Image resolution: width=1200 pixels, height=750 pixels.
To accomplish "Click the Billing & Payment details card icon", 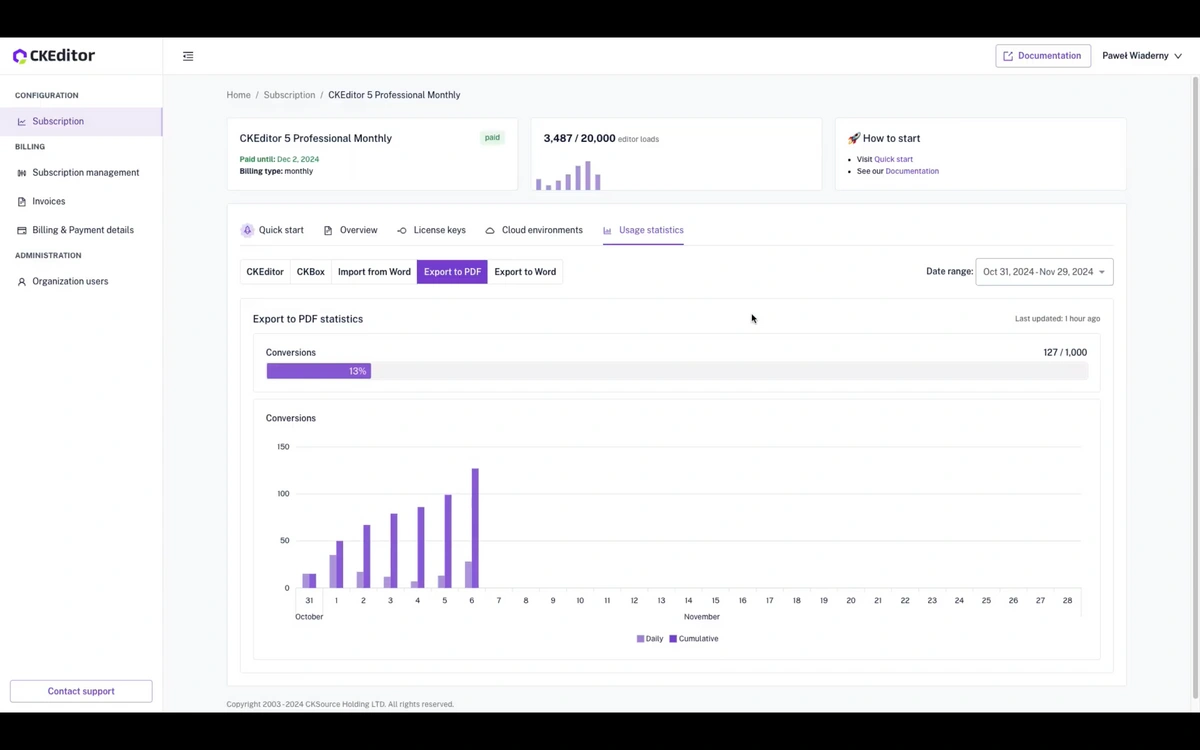I will click(22, 230).
